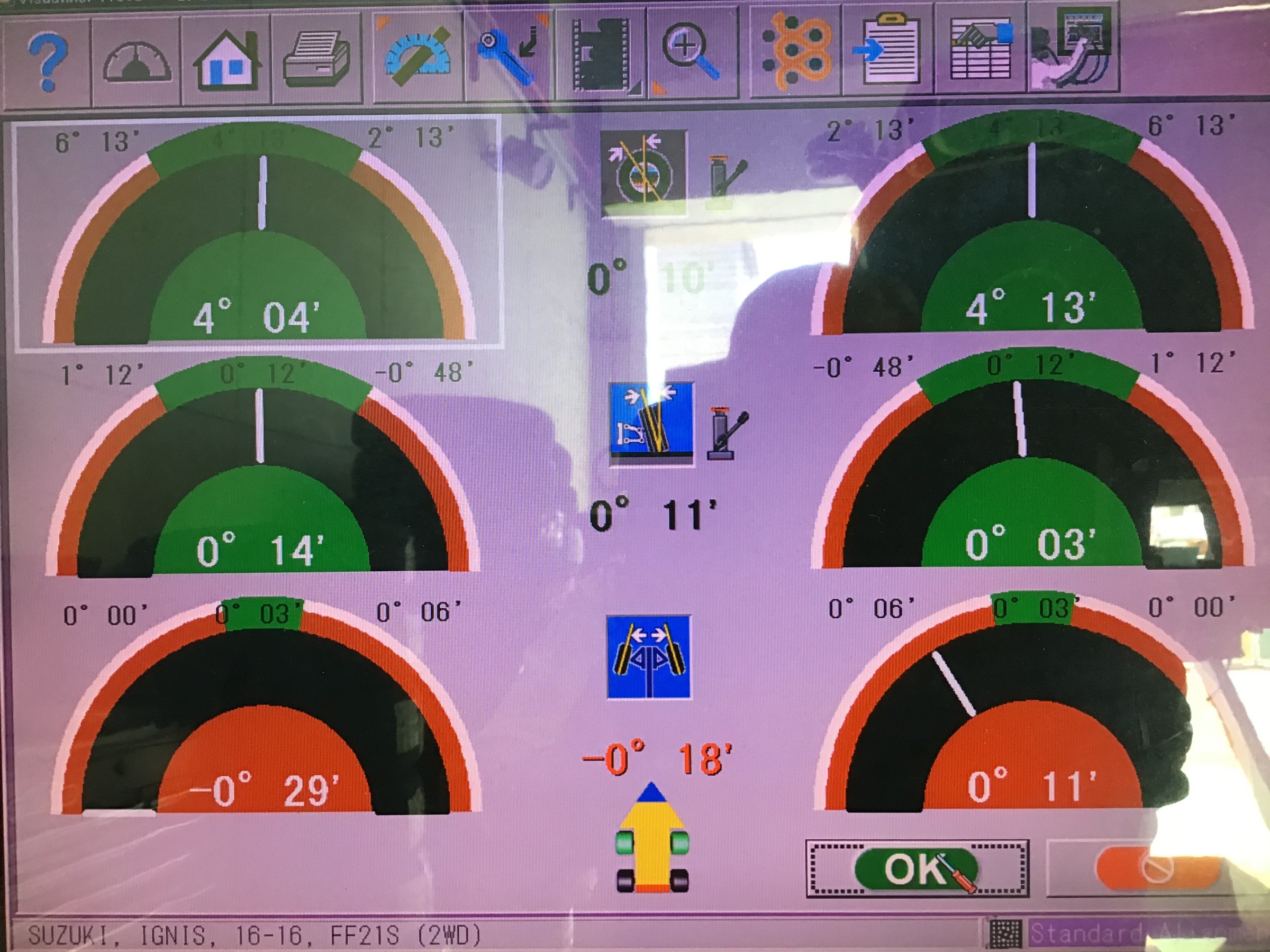Screen dimensions: 1270x952
Task: Open the table spreadsheet data icon
Action: point(981,49)
